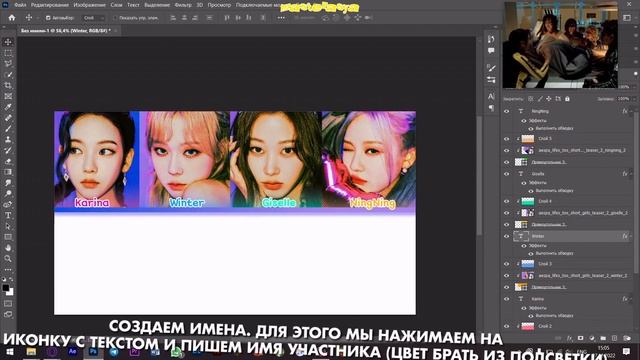
Task: Select the Path Selection tool
Action: [x=8, y=226]
